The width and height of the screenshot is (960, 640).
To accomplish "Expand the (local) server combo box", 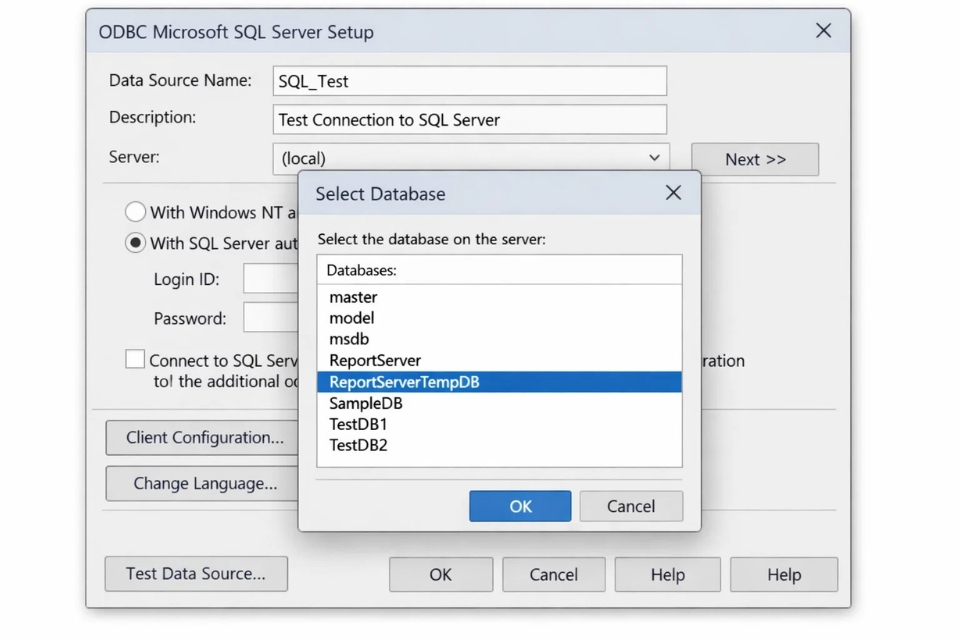I will point(655,157).
